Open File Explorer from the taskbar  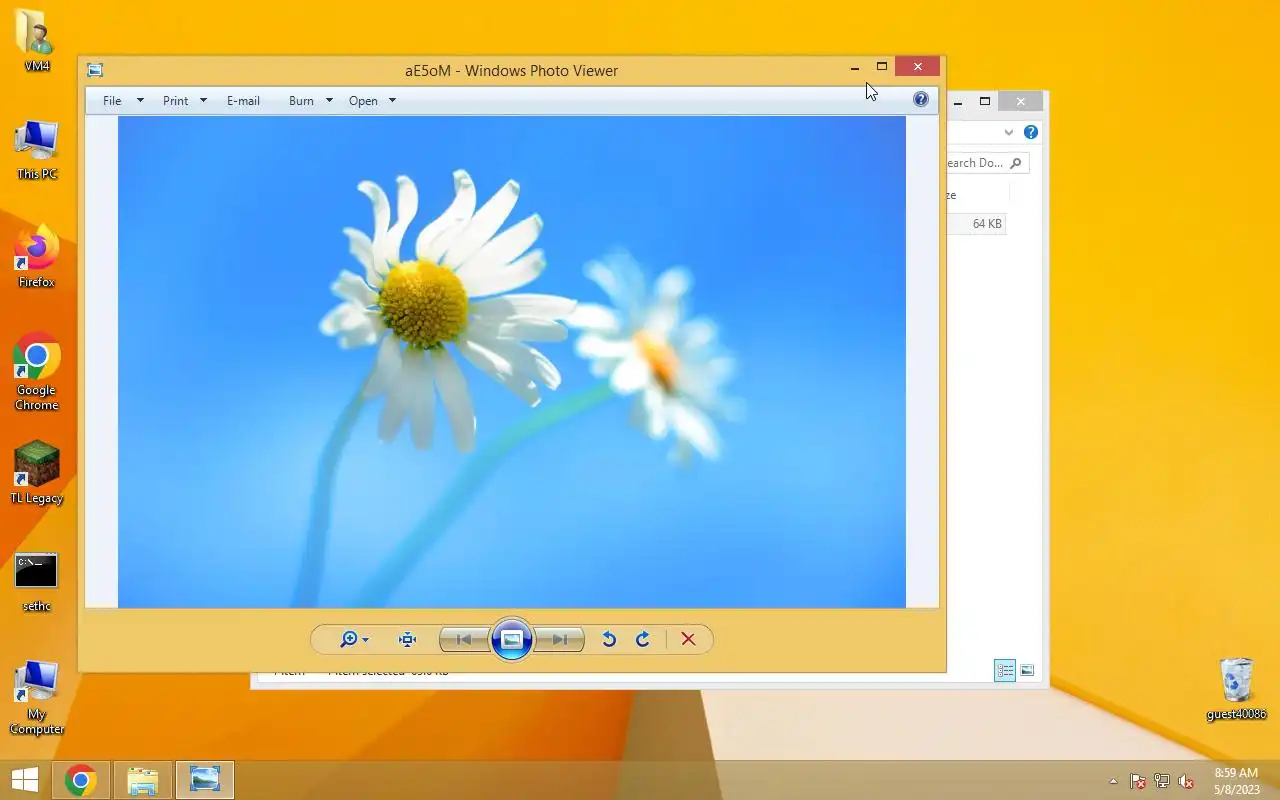(x=143, y=780)
